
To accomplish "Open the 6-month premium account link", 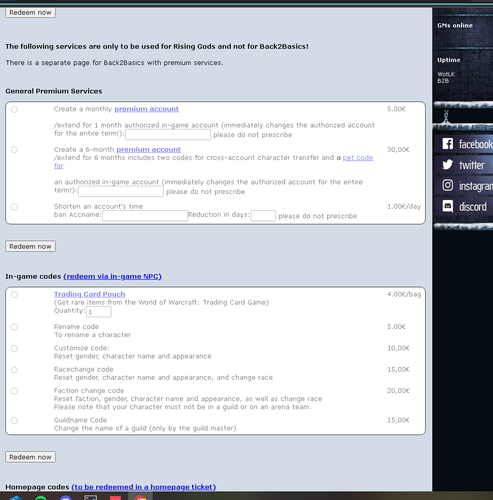I will click(x=149, y=150).
